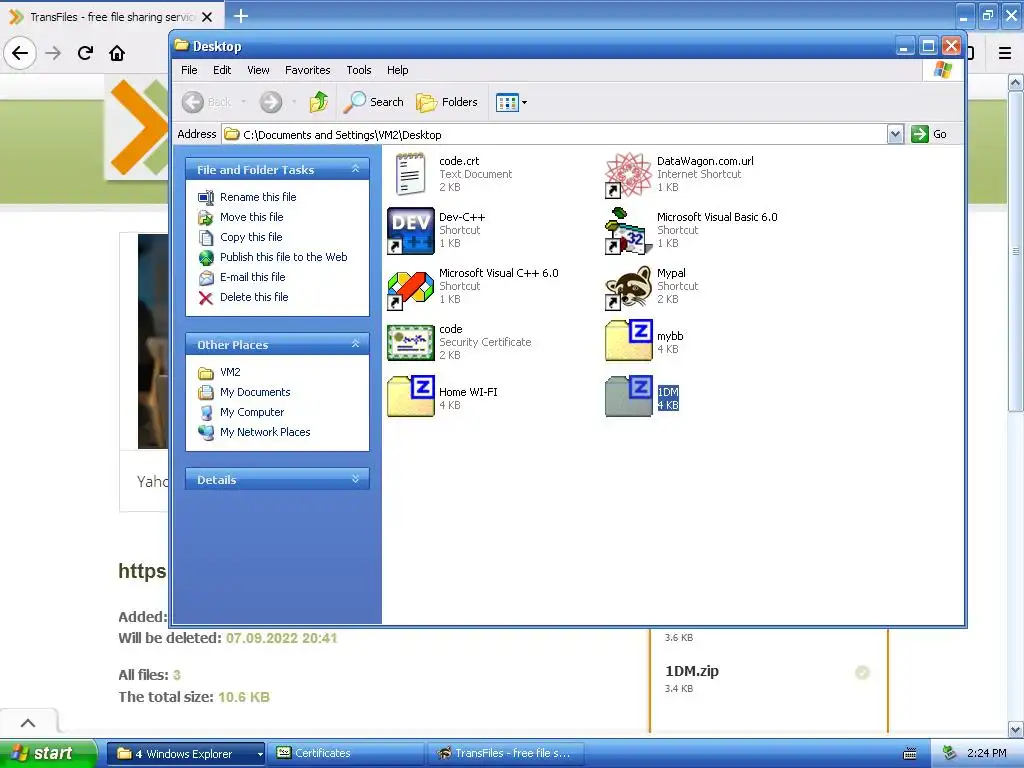Click into the Address path field
Screen dimensions: 1024x768
[554, 135]
